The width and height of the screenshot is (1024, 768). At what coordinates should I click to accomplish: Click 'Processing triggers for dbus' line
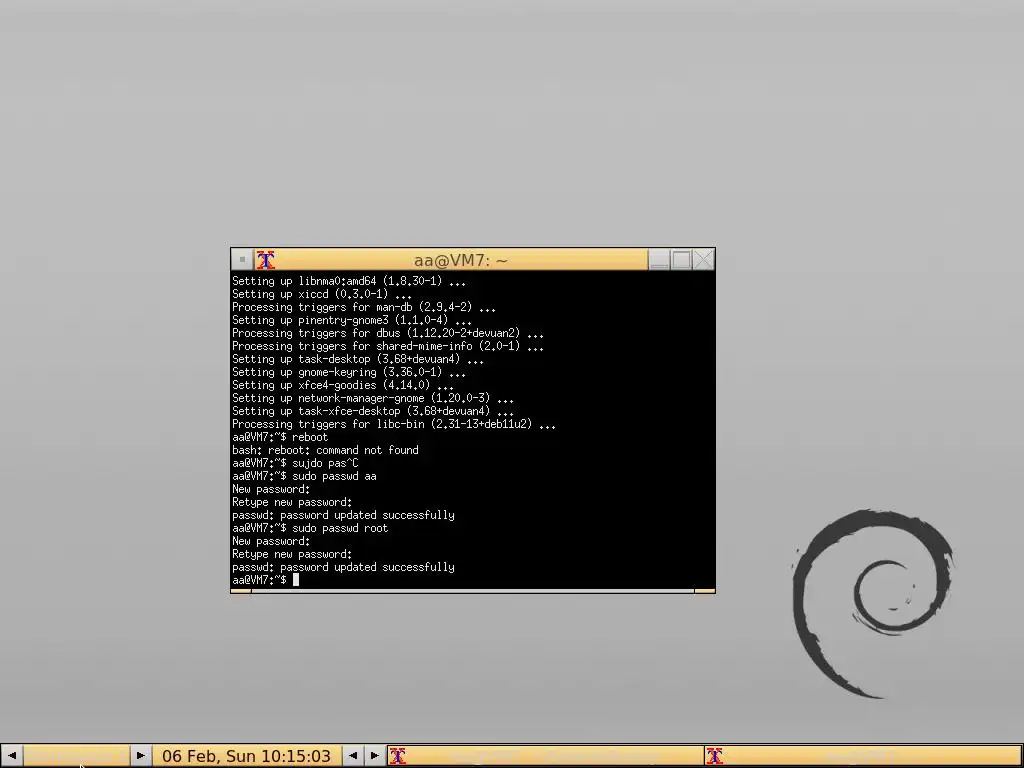click(388, 333)
